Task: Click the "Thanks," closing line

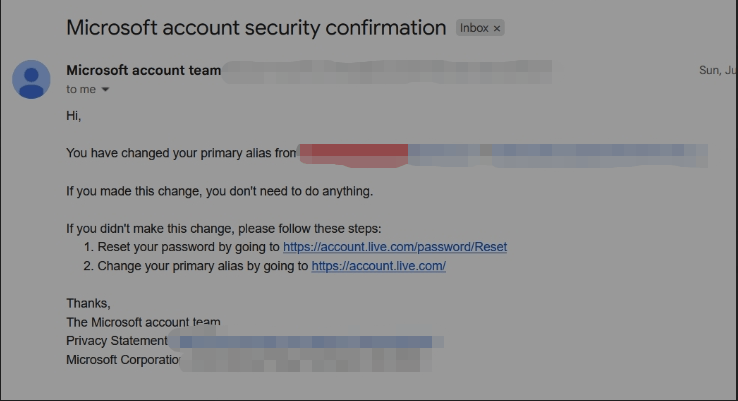Action: [88, 303]
